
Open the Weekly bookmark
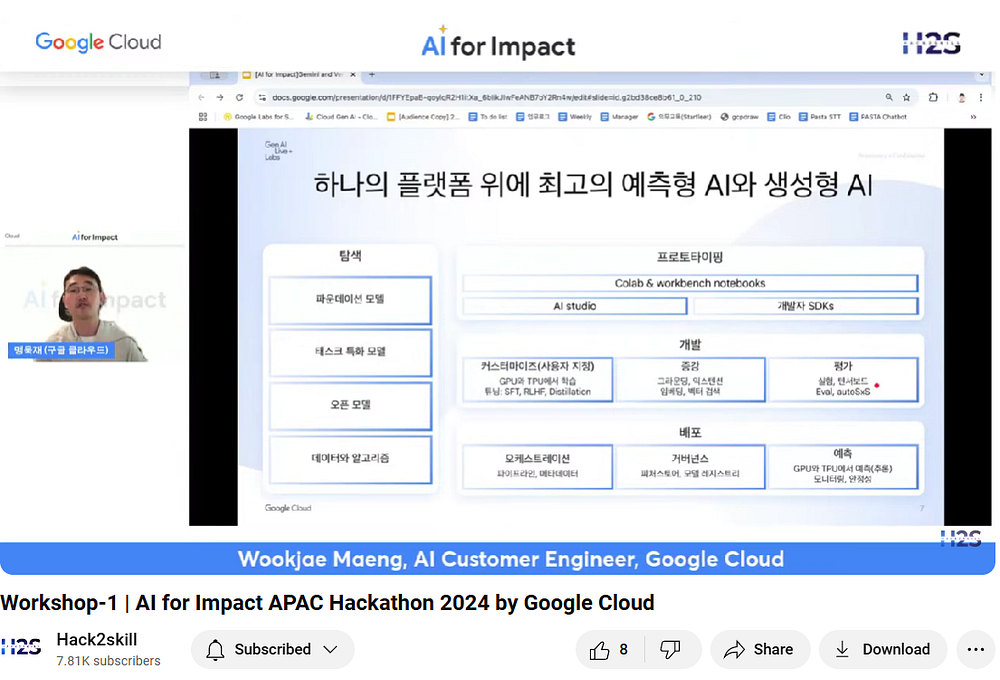(x=575, y=117)
